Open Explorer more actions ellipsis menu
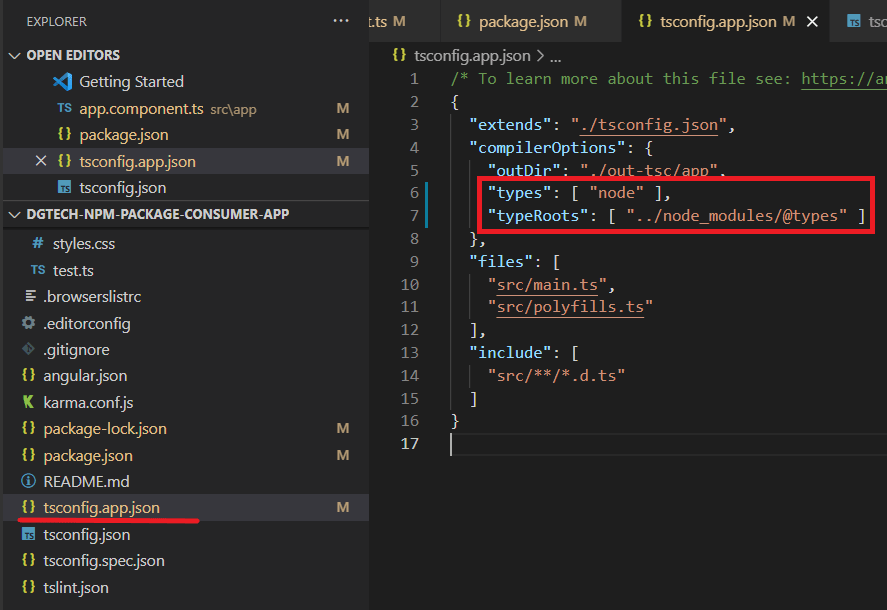This screenshot has width=887, height=610. click(x=342, y=20)
